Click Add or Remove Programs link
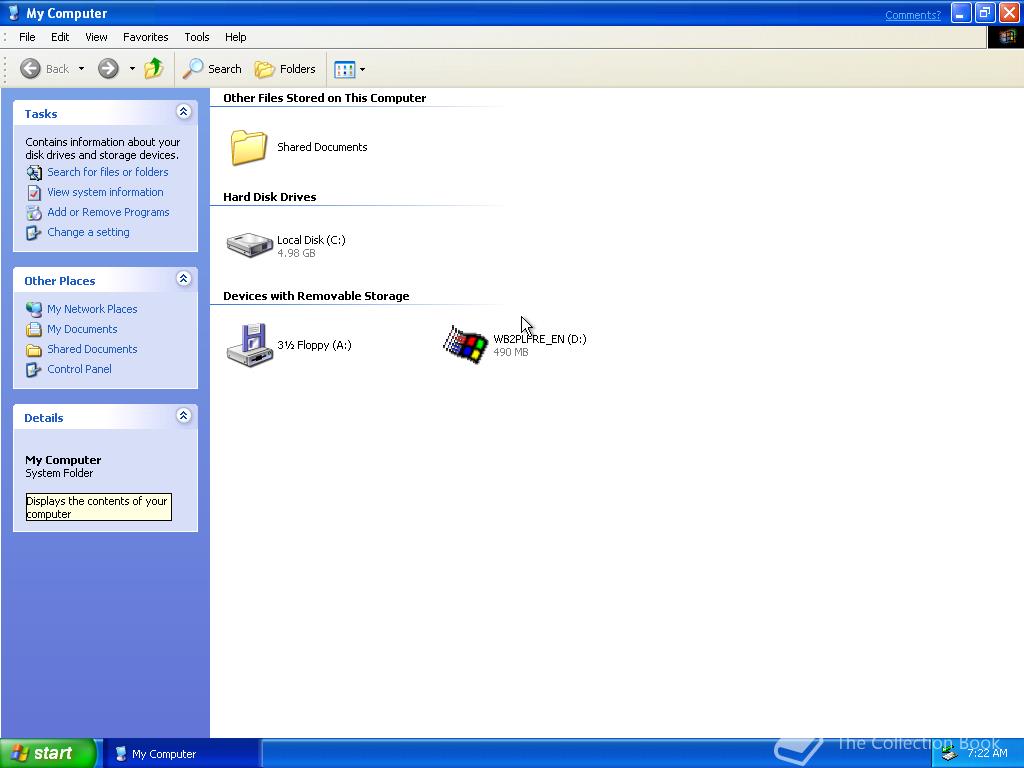This screenshot has height=768, width=1024. [108, 212]
